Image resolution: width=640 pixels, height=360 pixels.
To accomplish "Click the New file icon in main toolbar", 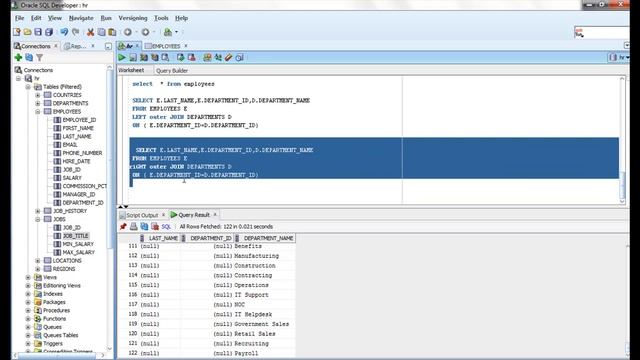I will pos(17,32).
